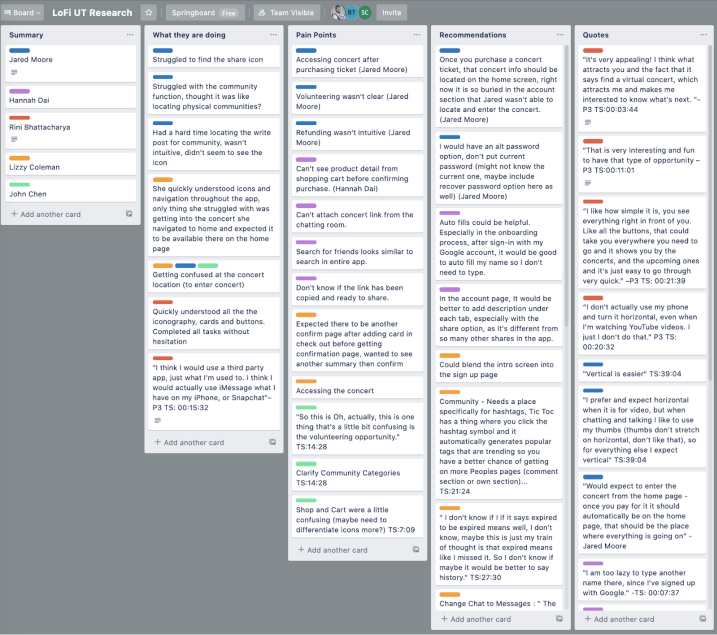Open 'Volunteering wasn't clear (Jared Moore)' card
The height and width of the screenshot is (635, 717).
(x=357, y=98)
